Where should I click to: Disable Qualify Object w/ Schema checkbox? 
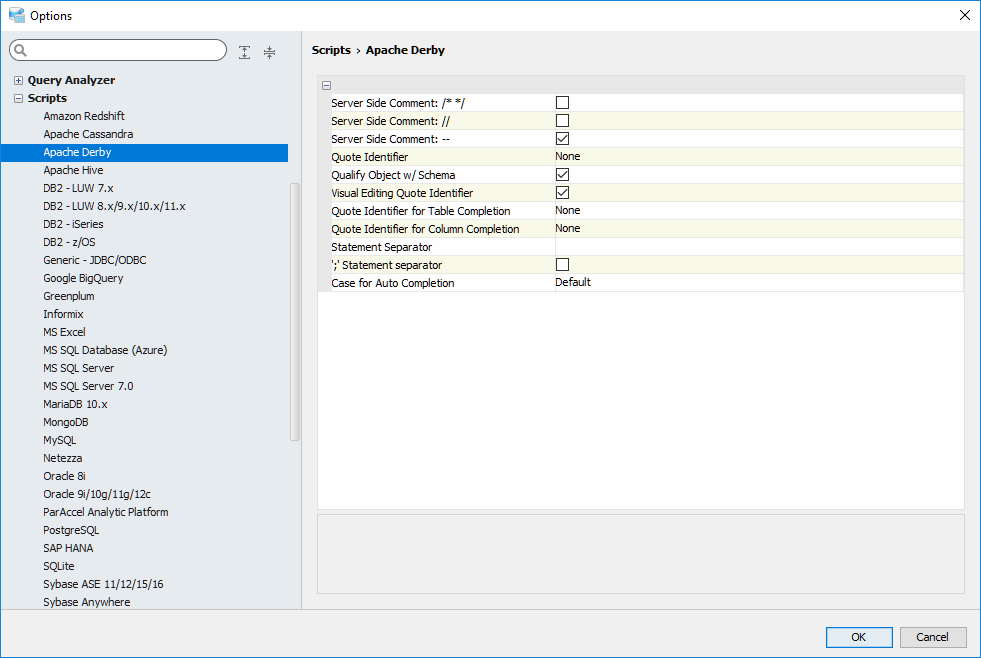[562, 174]
